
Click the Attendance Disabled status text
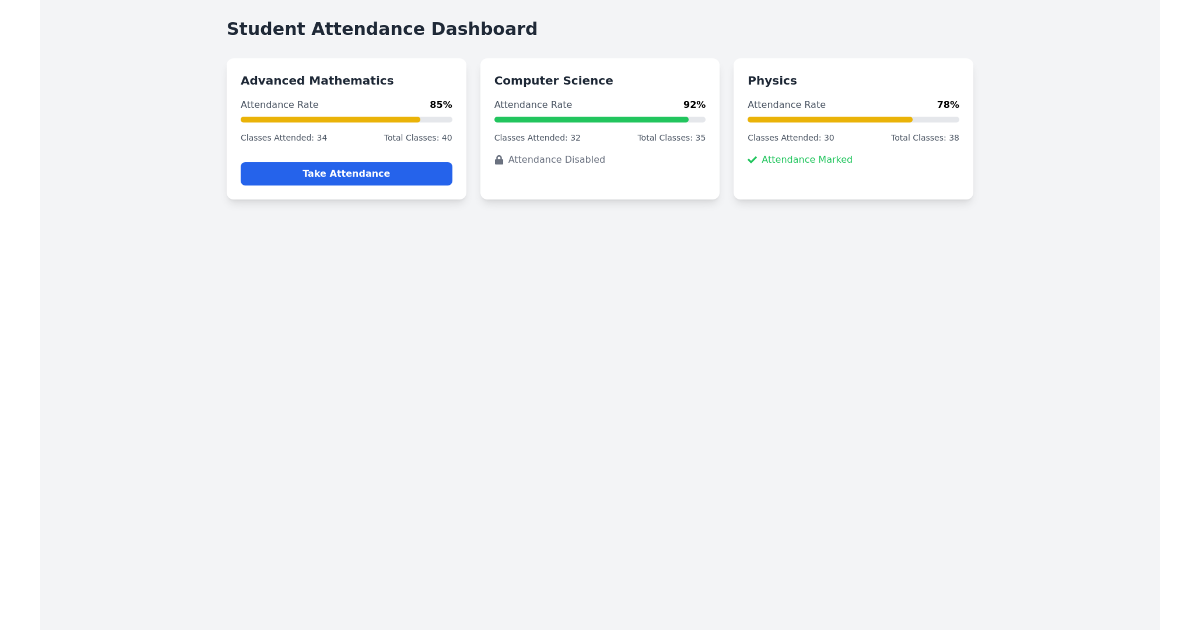coord(557,159)
